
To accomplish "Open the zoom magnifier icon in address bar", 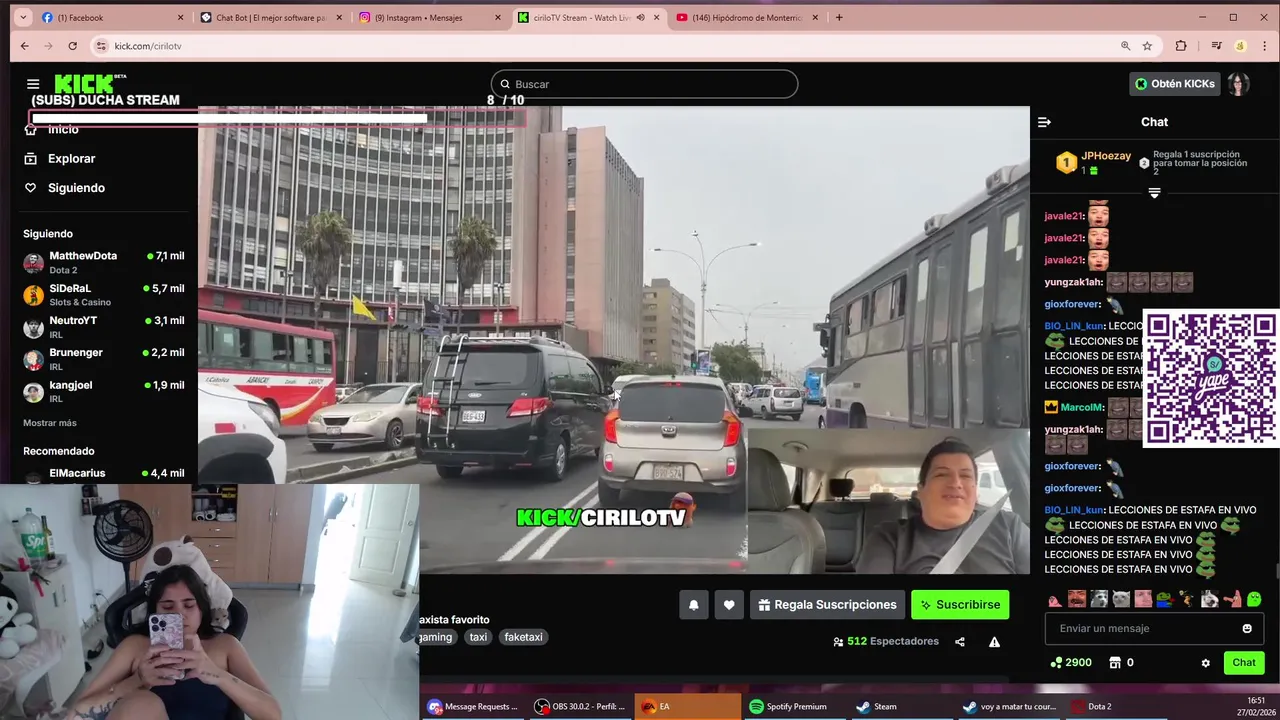I will pos(1125,46).
